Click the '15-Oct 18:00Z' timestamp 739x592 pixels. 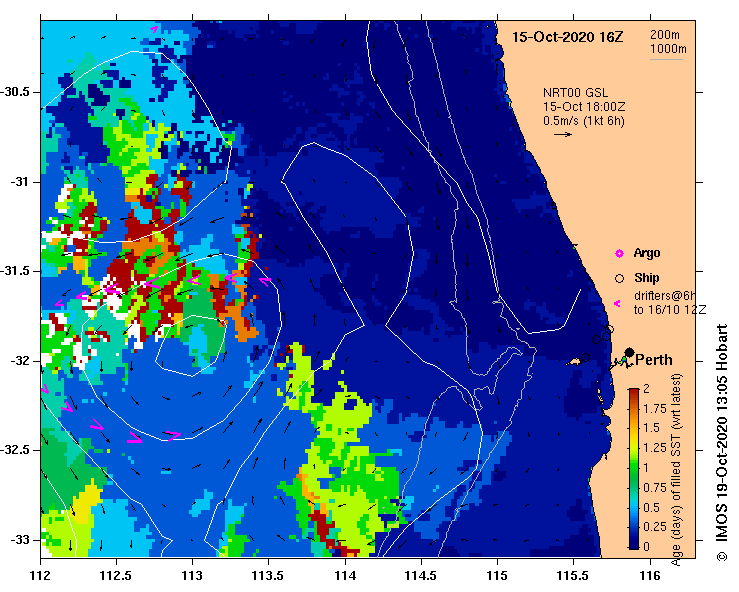[584, 107]
